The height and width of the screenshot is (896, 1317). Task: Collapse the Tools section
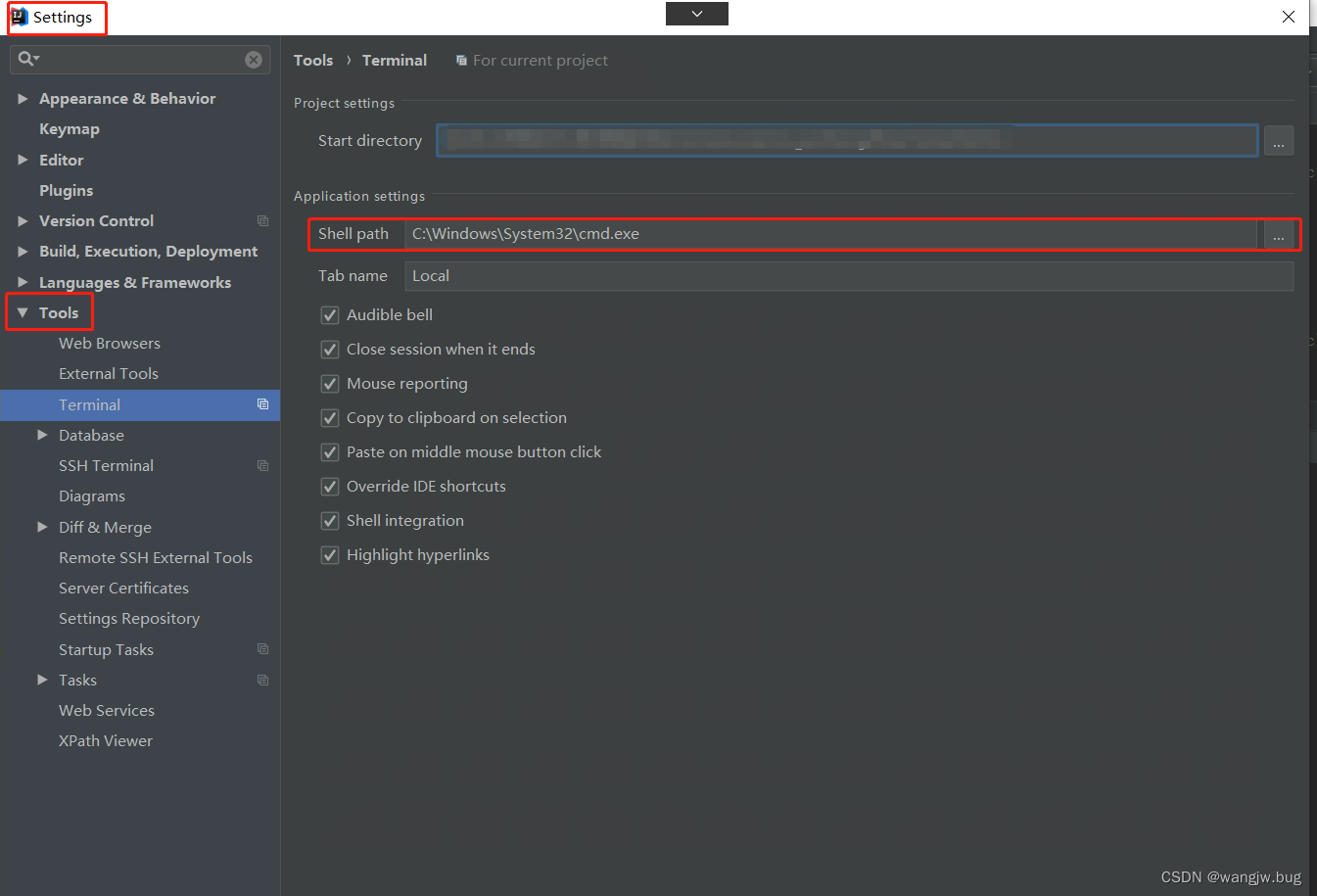pyautogui.click(x=24, y=311)
